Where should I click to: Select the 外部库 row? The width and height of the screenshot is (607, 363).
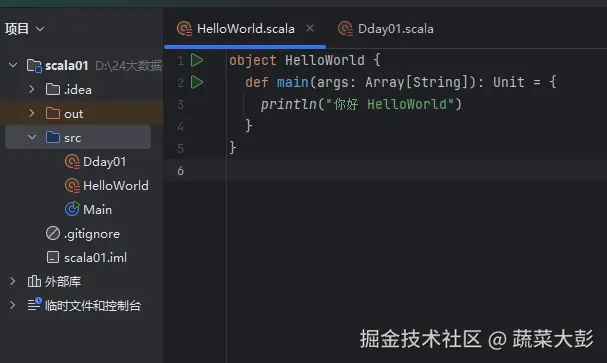tap(63, 281)
